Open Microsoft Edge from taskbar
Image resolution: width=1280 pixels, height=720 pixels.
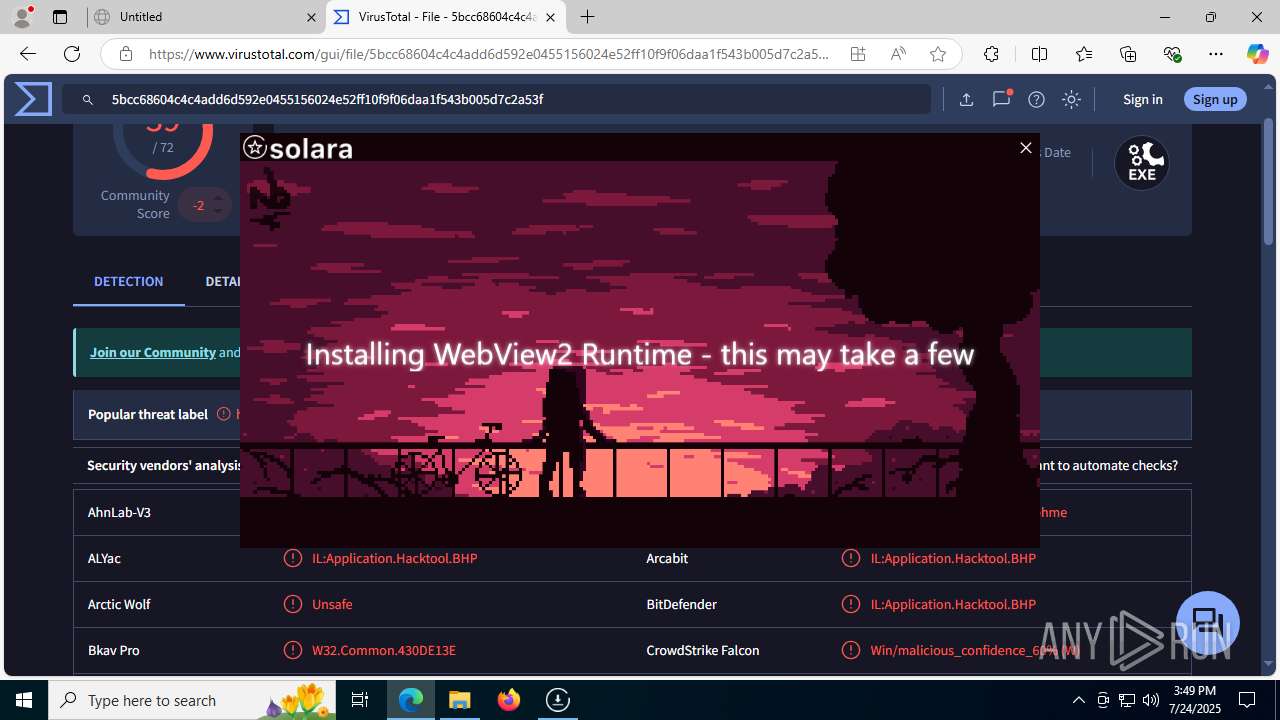(411, 700)
